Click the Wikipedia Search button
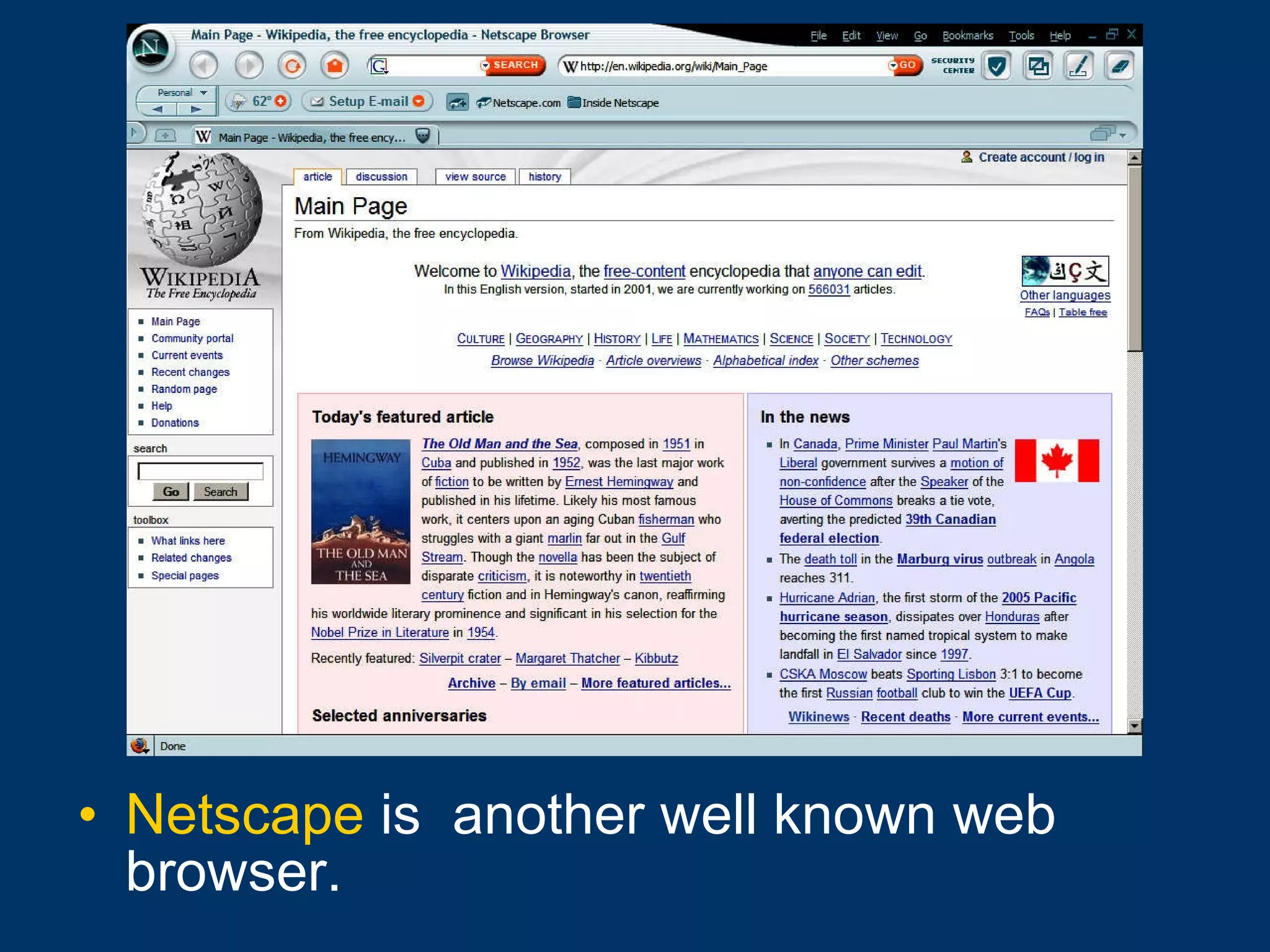This screenshot has width=1270, height=952. [x=220, y=491]
